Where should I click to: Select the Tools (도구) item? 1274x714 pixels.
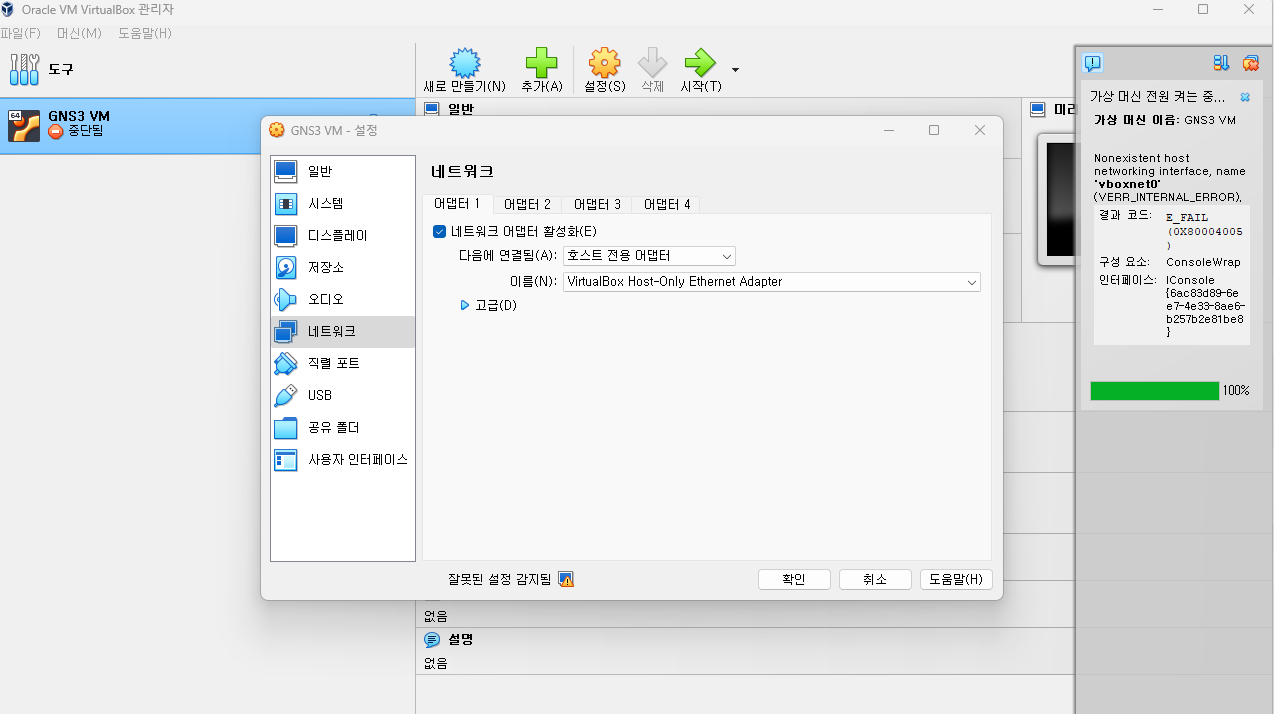(207, 69)
